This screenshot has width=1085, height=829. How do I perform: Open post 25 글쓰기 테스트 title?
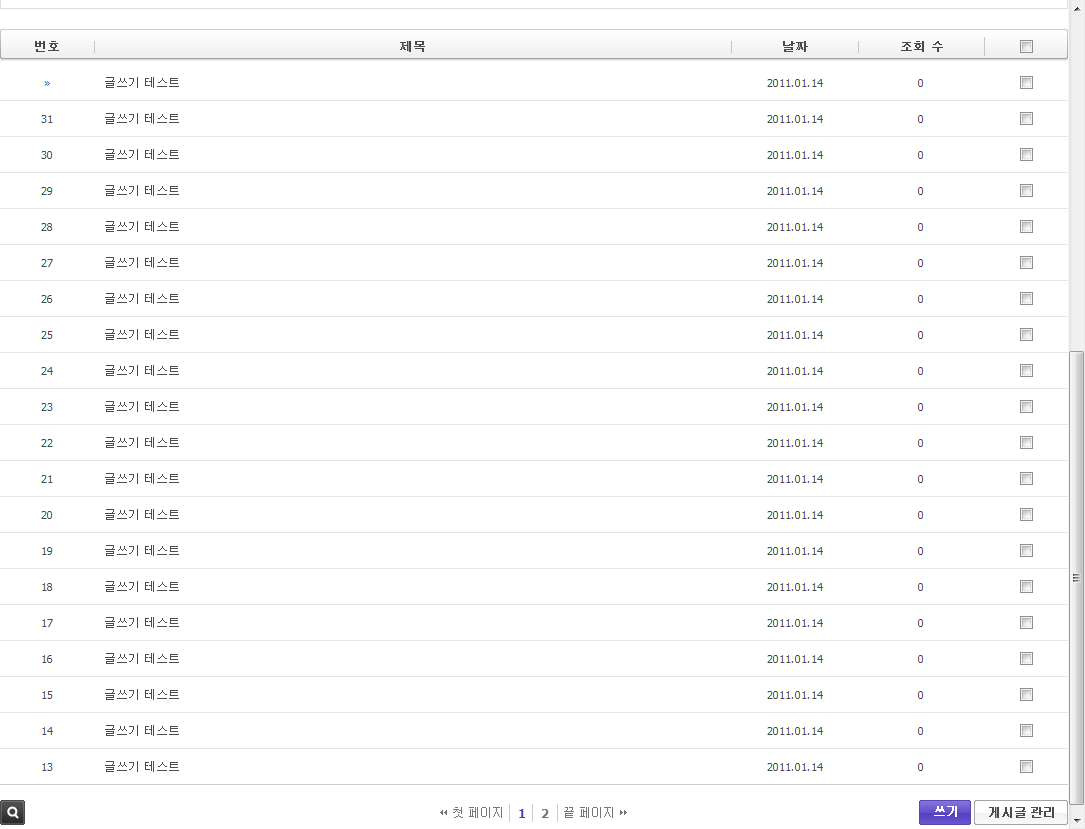142,334
